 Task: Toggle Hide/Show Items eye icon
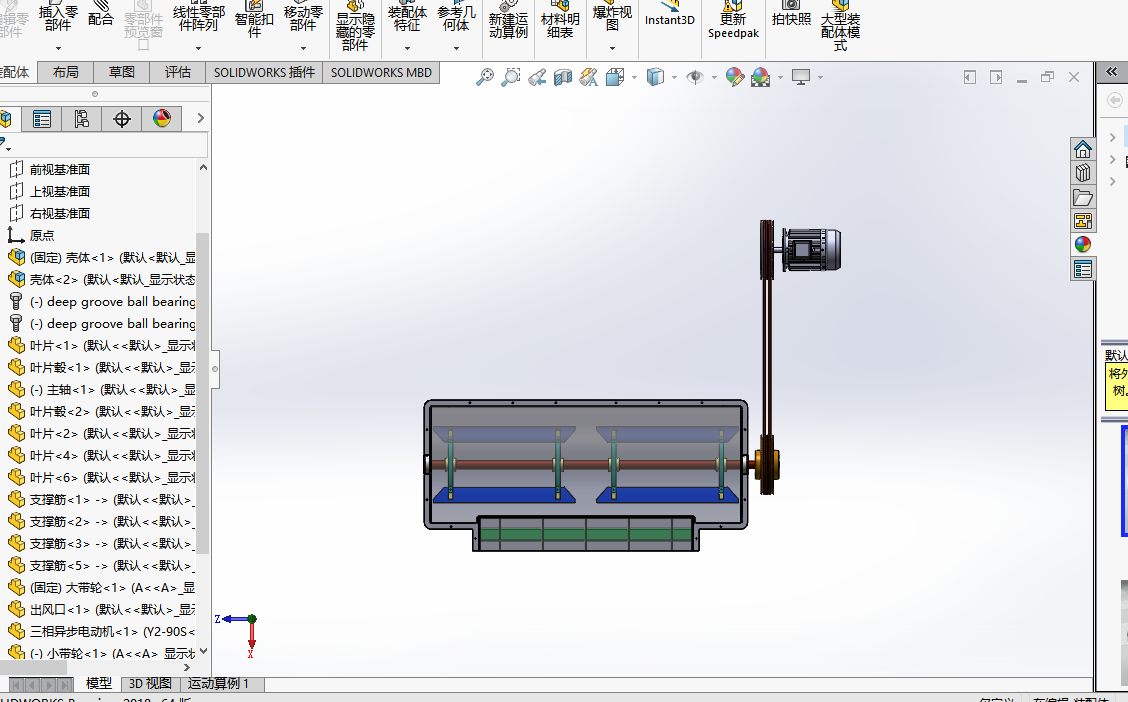(x=695, y=77)
